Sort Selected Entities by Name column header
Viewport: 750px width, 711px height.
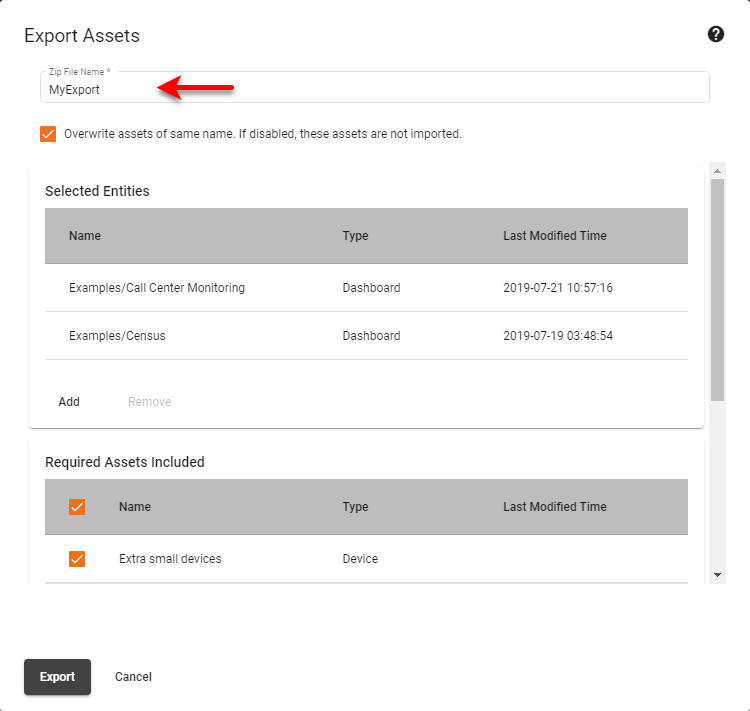click(85, 236)
